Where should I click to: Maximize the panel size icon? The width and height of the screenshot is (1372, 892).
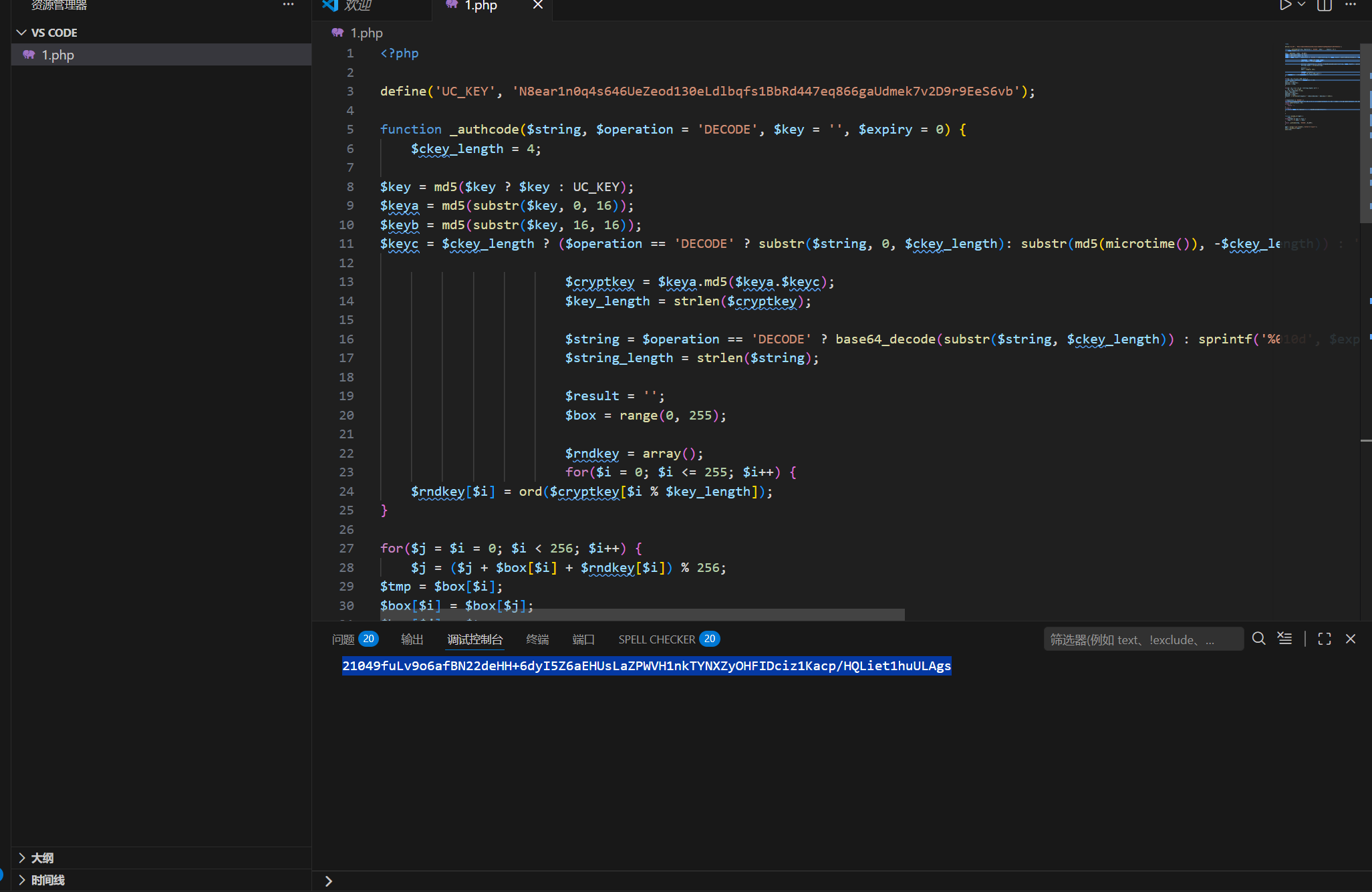(x=1325, y=639)
